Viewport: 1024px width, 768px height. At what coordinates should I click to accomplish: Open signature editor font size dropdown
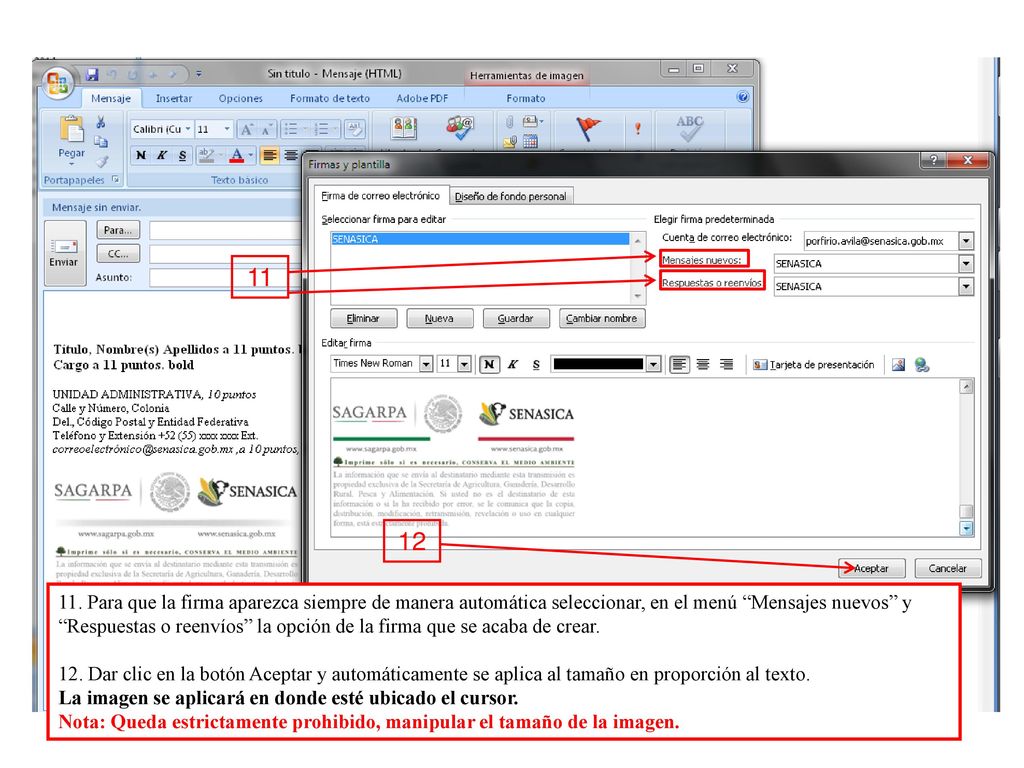pyautogui.click(x=464, y=364)
